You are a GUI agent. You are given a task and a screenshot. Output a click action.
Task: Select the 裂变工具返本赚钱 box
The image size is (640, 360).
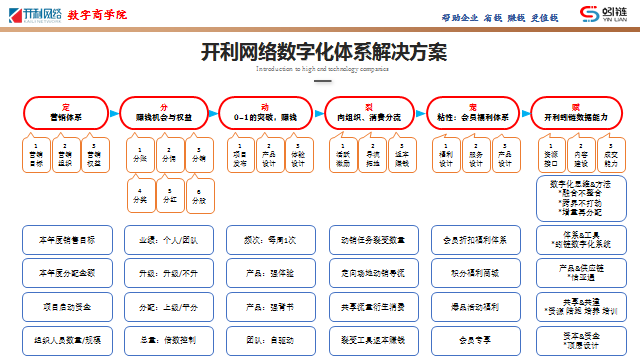(x=374, y=340)
